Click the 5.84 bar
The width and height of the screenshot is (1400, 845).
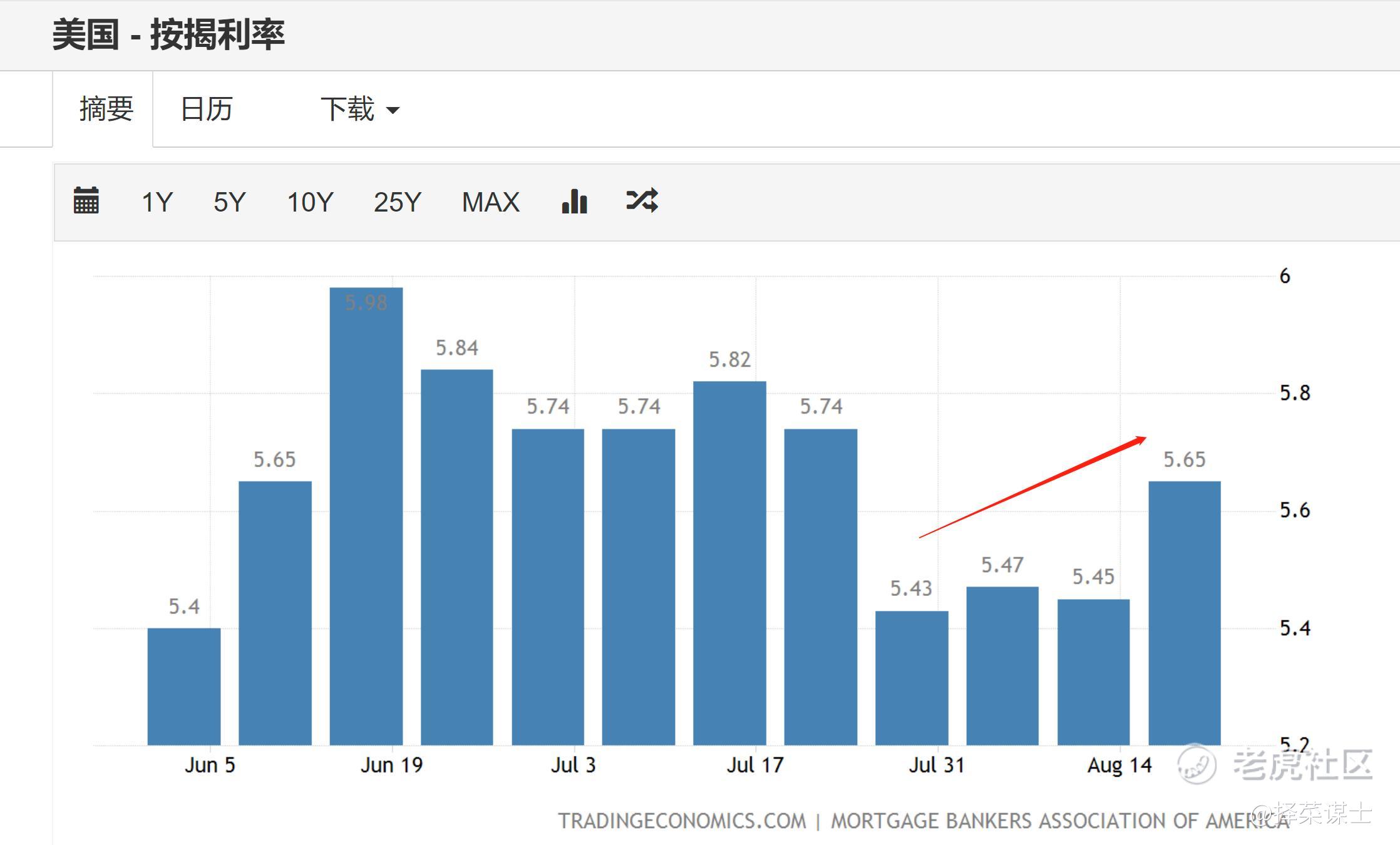[x=457, y=557]
